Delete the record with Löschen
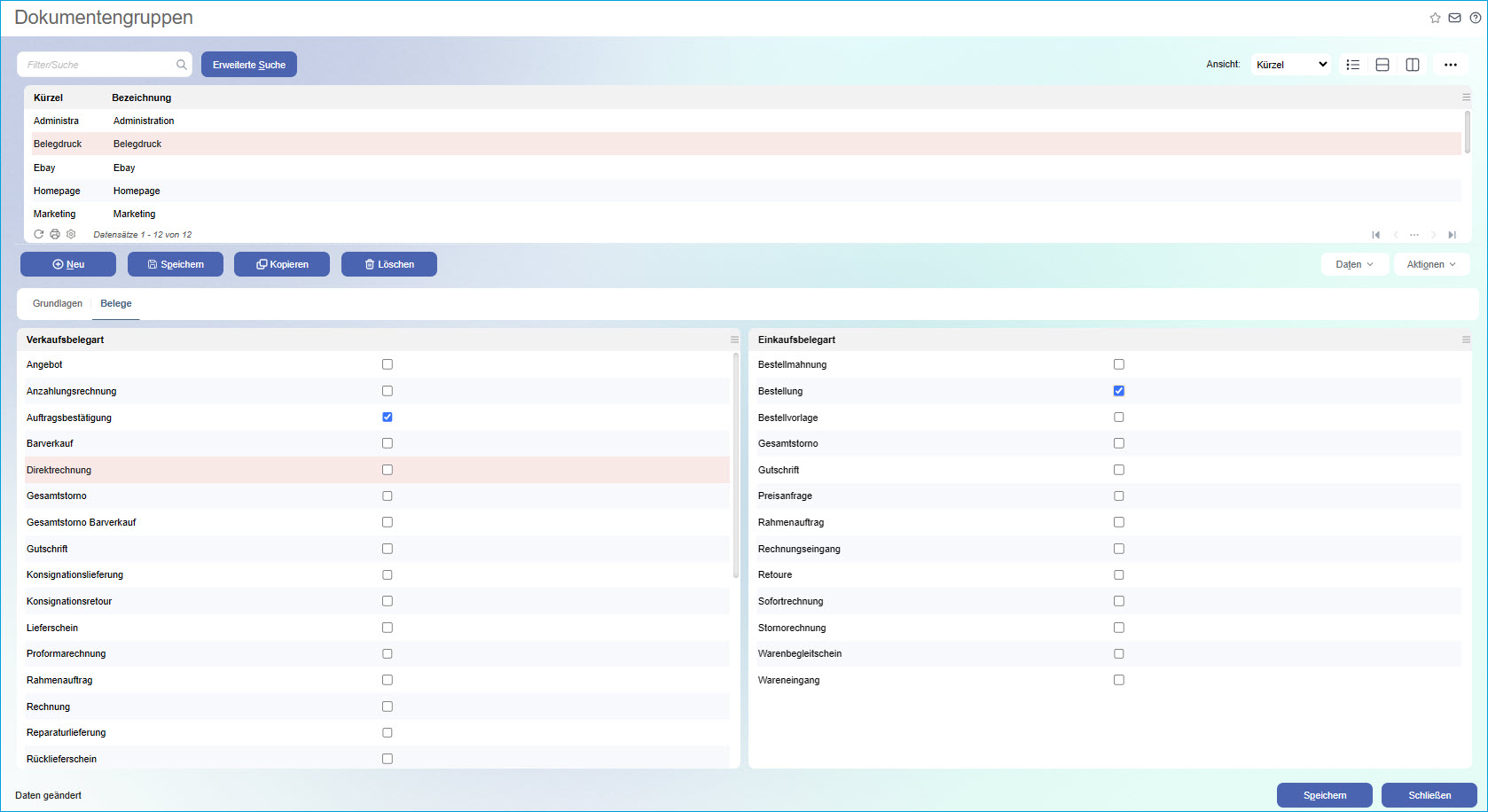Image resolution: width=1488 pixels, height=812 pixels. (389, 264)
